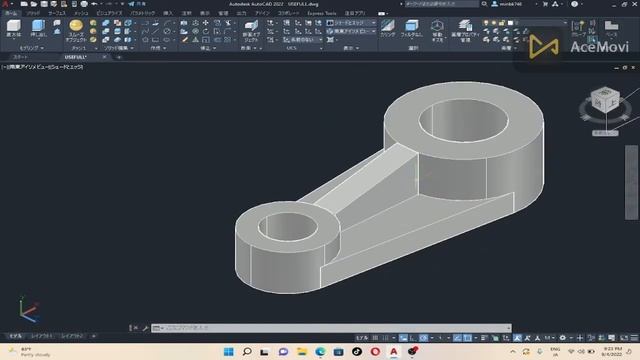
Task: Toggle snap mode in status bar
Action: pyautogui.click(x=385, y=338)
